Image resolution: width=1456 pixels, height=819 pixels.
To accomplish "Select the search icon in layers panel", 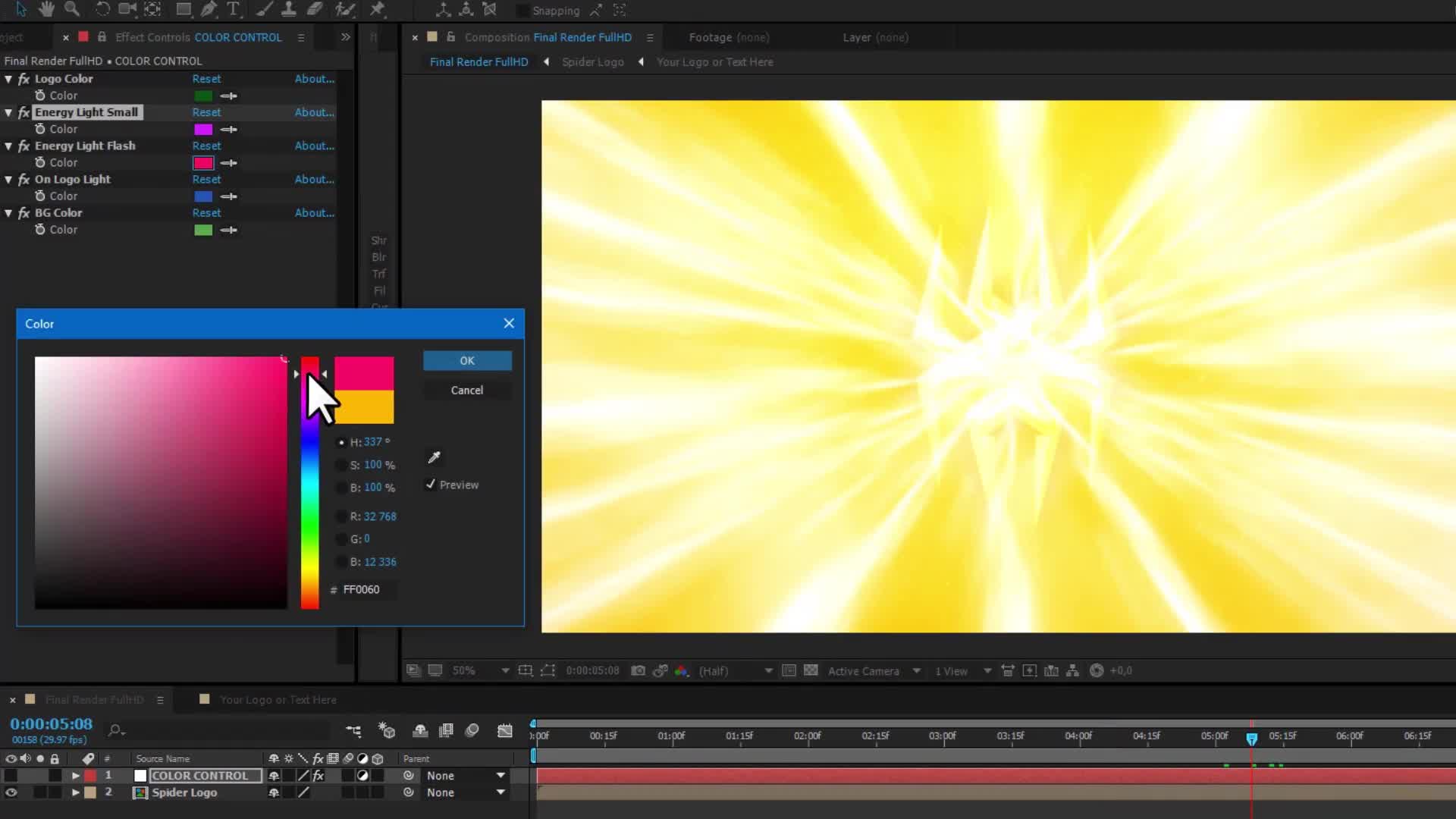I will point(117,729).
